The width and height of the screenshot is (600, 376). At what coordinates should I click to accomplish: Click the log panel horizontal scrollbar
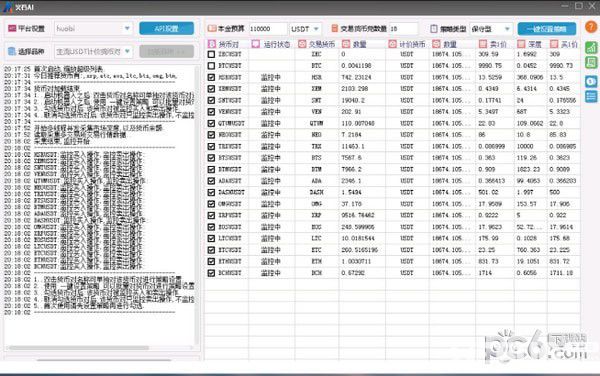(x=79, y=348)
